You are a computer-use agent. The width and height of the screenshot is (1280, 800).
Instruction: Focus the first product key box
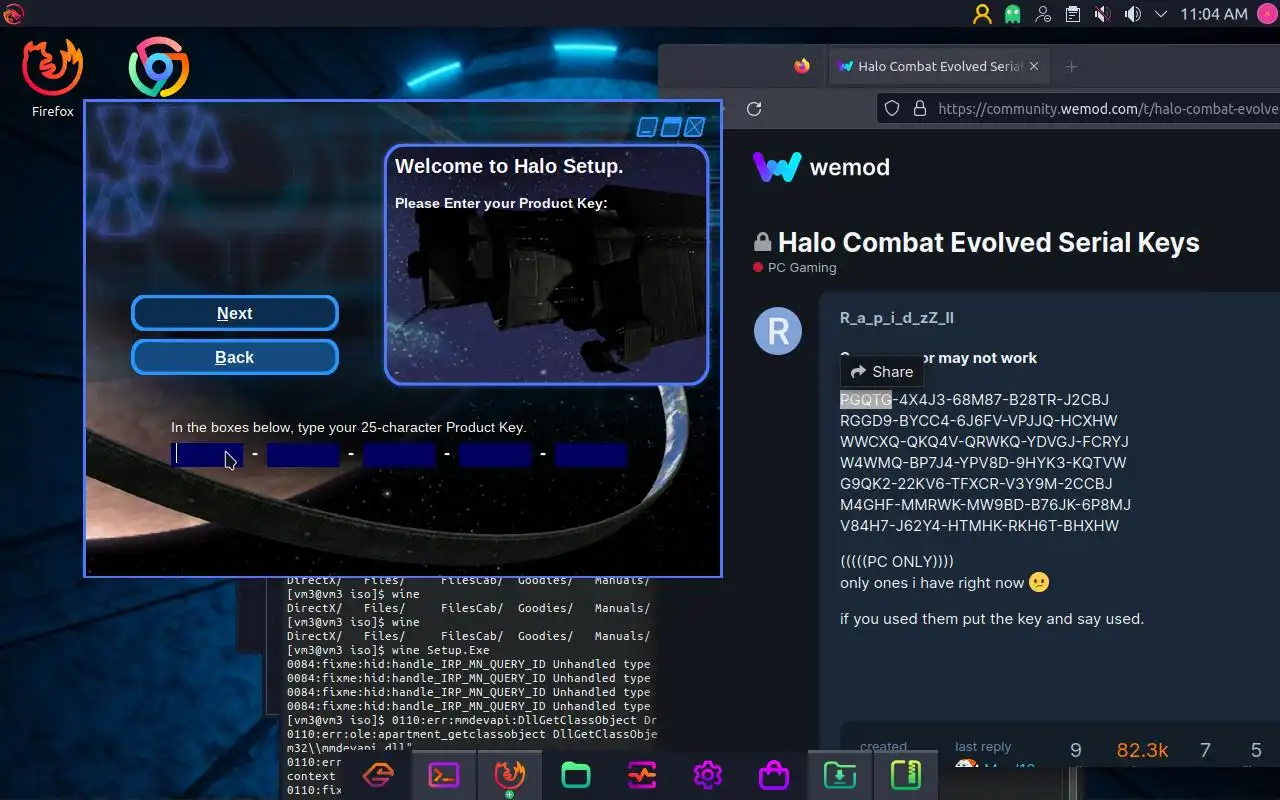coord(207,455)
